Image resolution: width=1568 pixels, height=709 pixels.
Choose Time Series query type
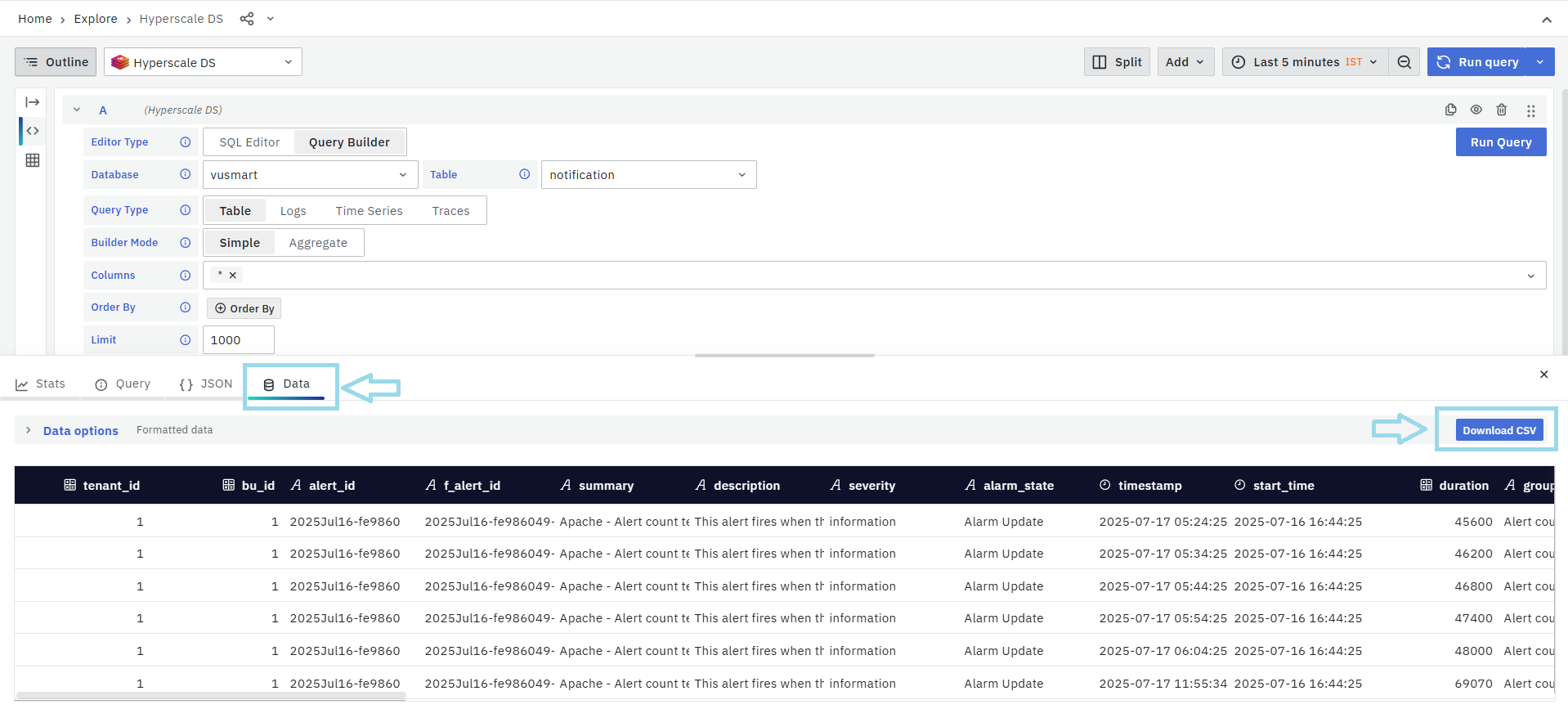coord(369,211)
